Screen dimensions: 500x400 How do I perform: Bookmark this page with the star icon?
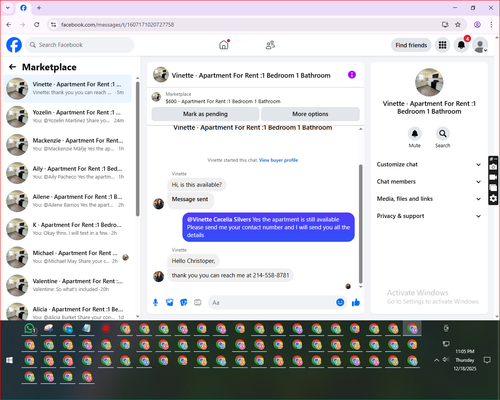click(458, 24)
